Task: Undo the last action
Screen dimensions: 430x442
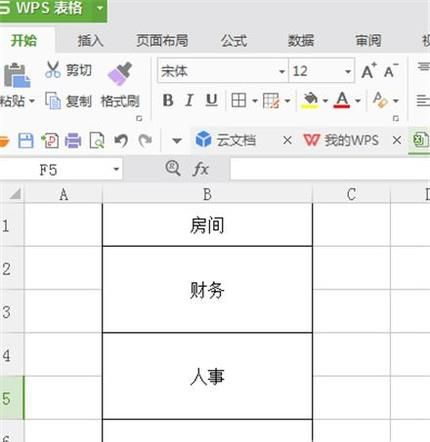Action: coord(121,141)
